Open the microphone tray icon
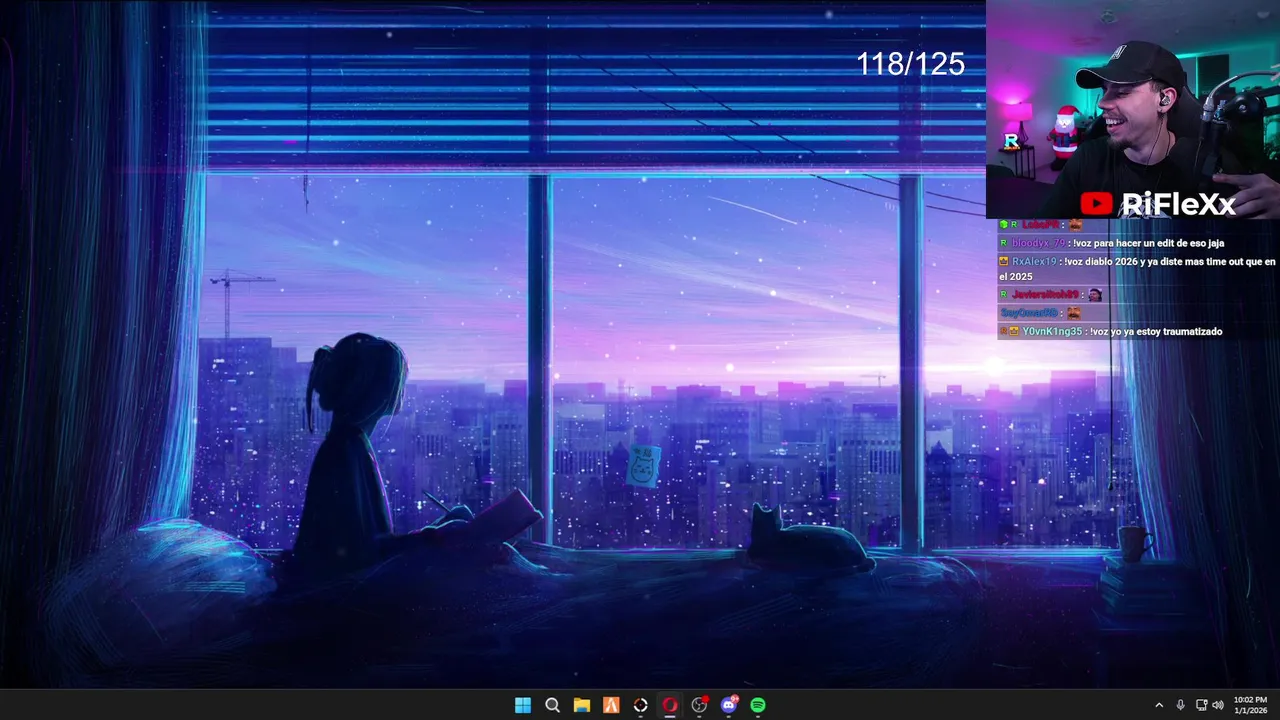Image resolution: width=1280 pixels, height=720 pixels. pos(1181,705)
